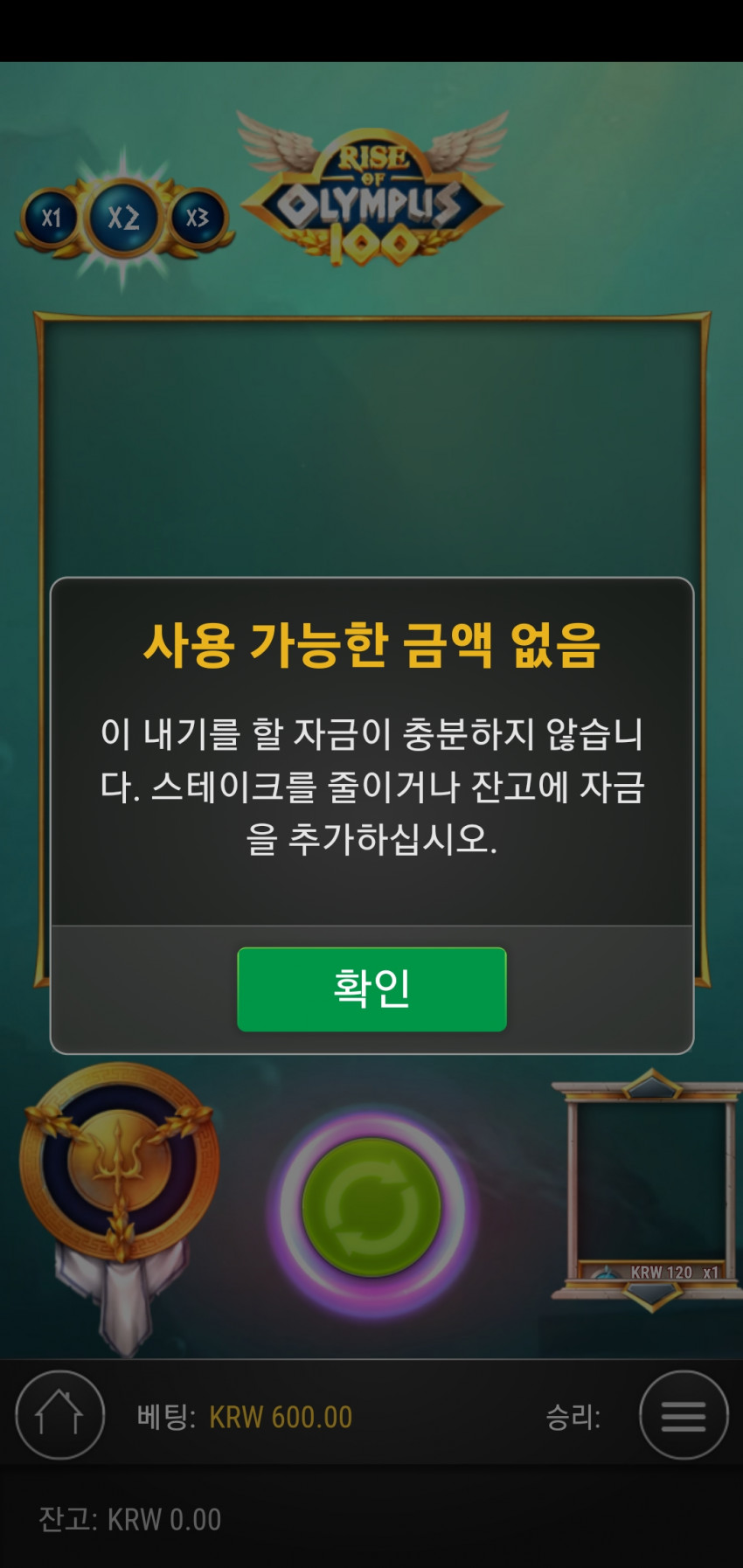This screenshot has height=1568, width=743.
Task: Tap the 승리 win label
Action: [x=573, y=1417]
